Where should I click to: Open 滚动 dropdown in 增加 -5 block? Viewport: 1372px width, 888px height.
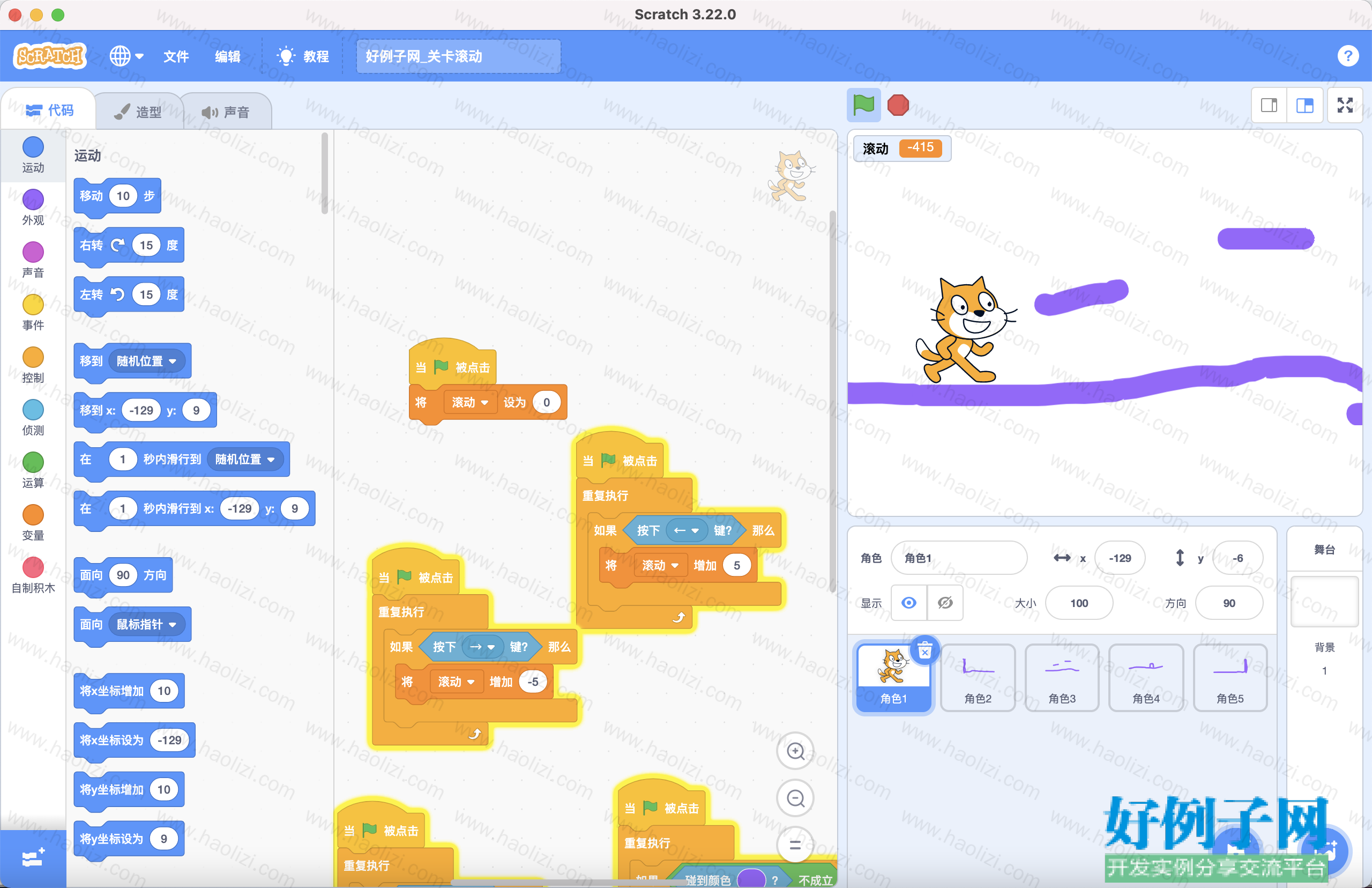(x=457, y=682)
